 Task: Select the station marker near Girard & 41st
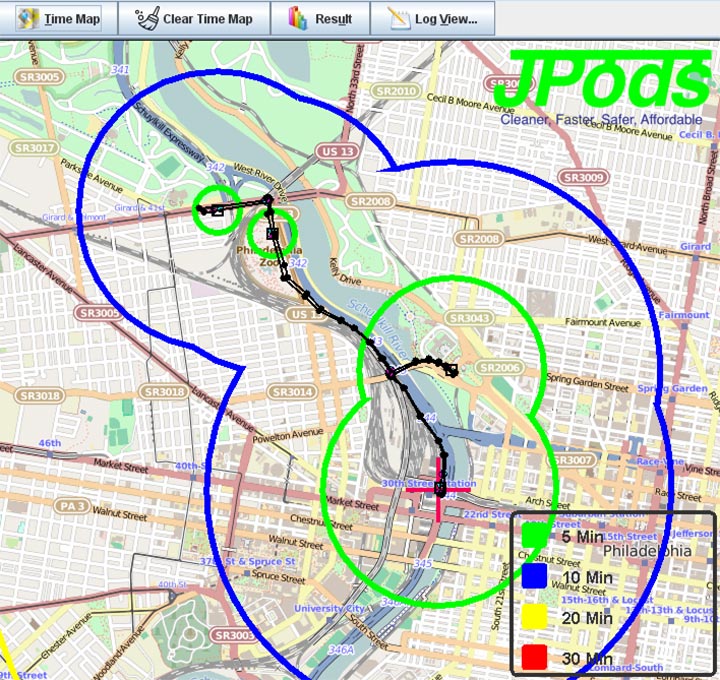[216, 209]
